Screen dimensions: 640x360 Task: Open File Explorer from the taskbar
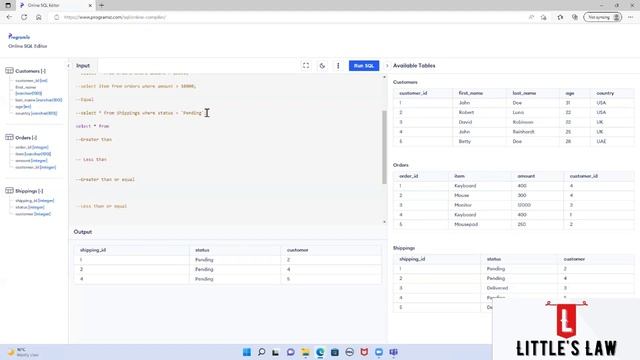click(305, 352)
